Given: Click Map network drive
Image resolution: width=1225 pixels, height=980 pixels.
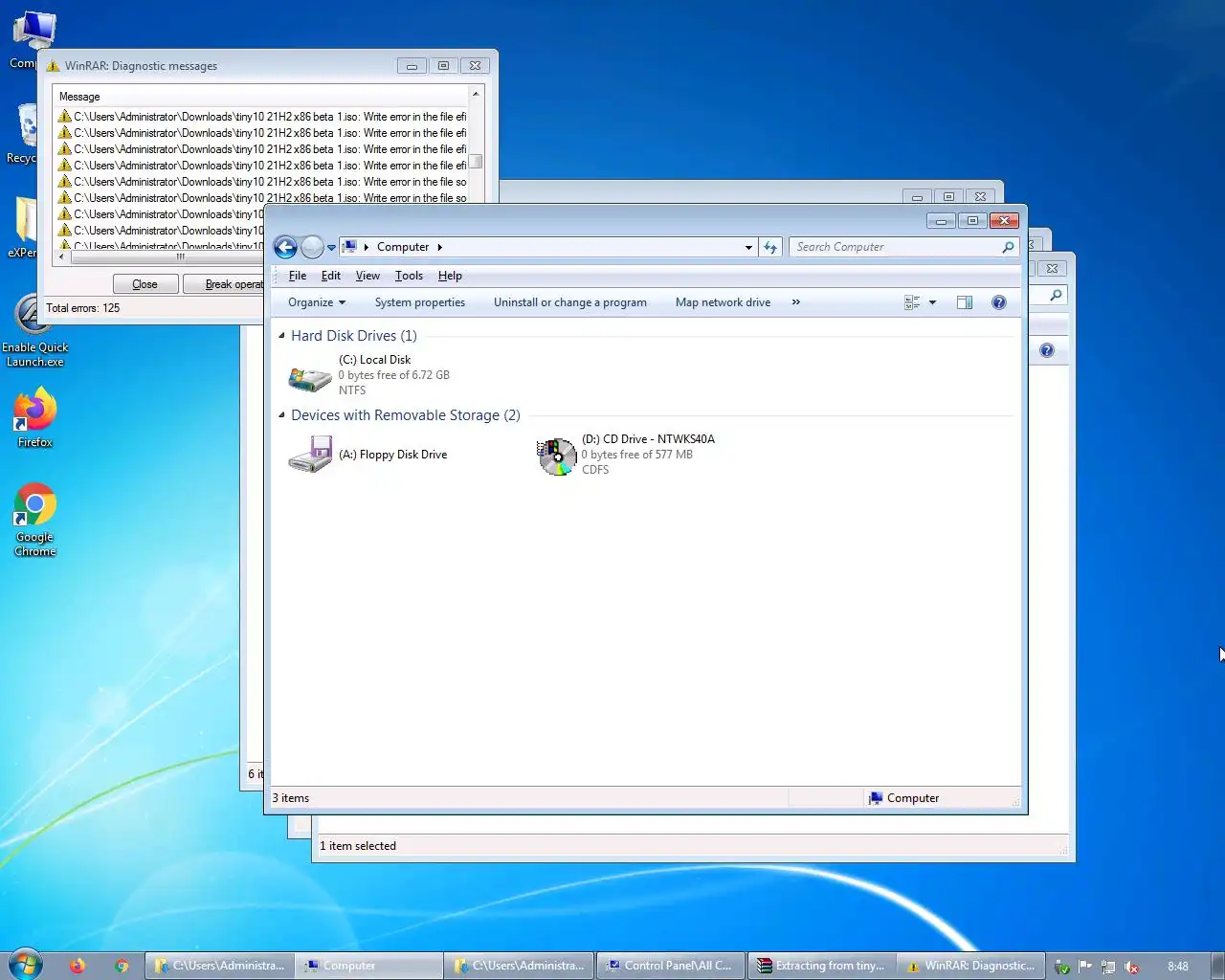Looking at the screenshot, I should 723,302.
